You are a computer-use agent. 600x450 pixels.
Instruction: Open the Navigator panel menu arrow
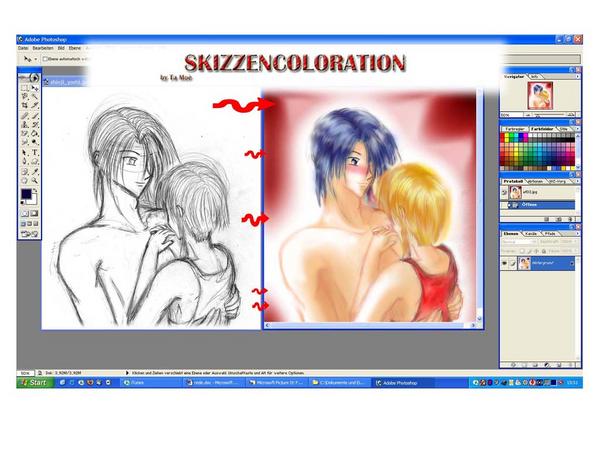pos(577,77)
